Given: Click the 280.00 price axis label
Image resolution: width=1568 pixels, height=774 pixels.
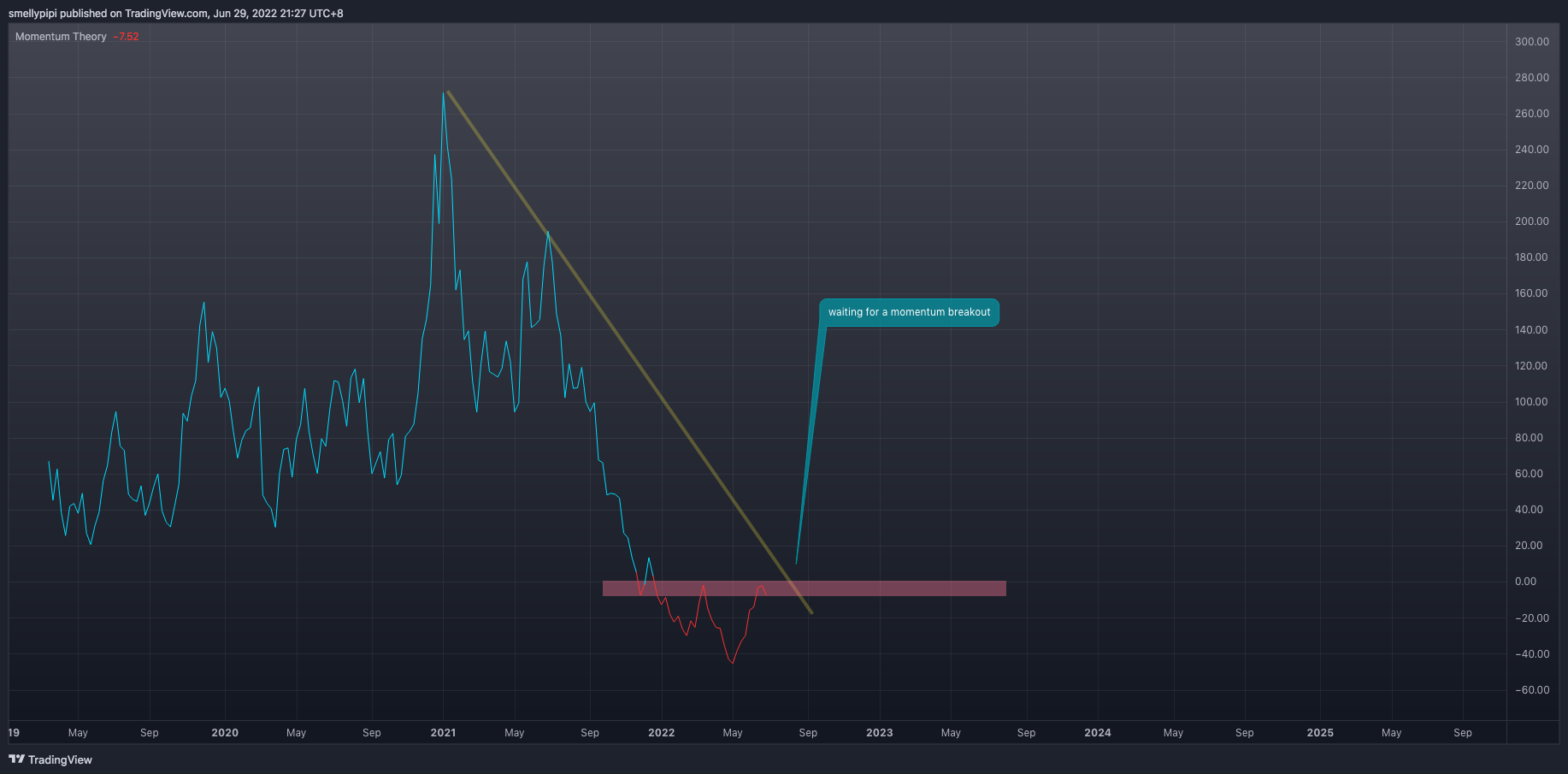Looking at the screenshot, I should [1532, 77].
